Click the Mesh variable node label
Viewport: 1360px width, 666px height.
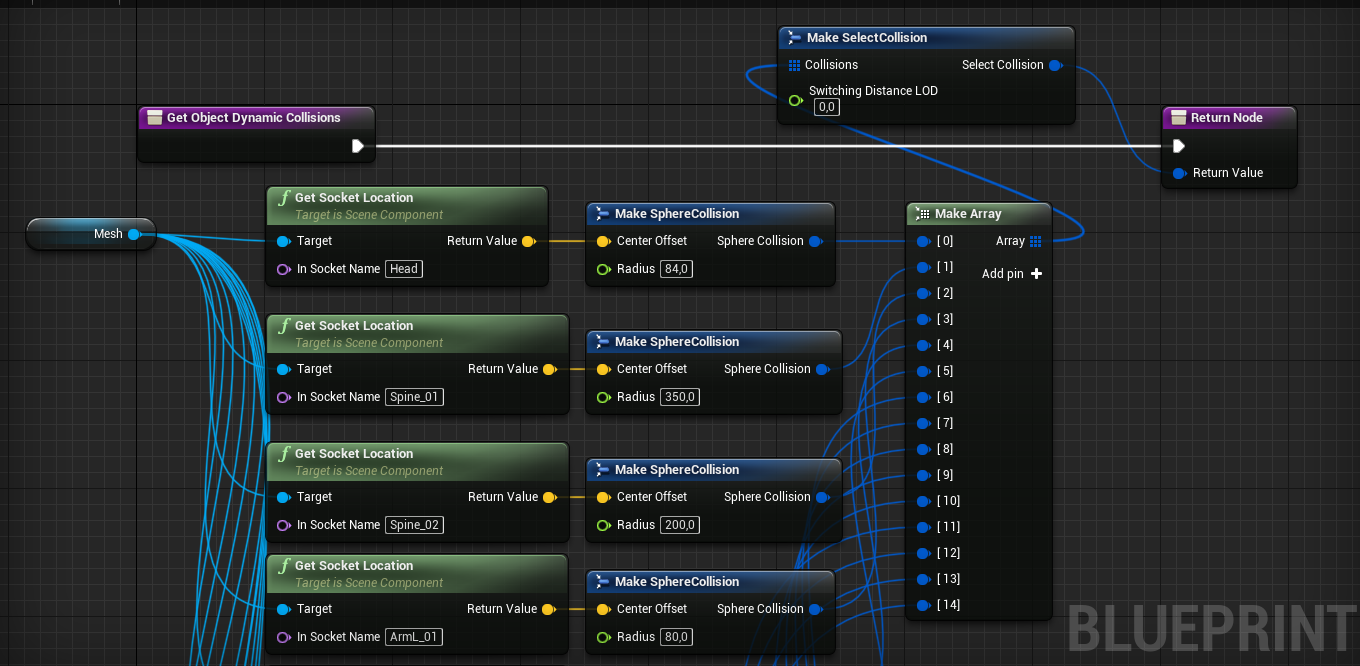click(x=108, y=234)
